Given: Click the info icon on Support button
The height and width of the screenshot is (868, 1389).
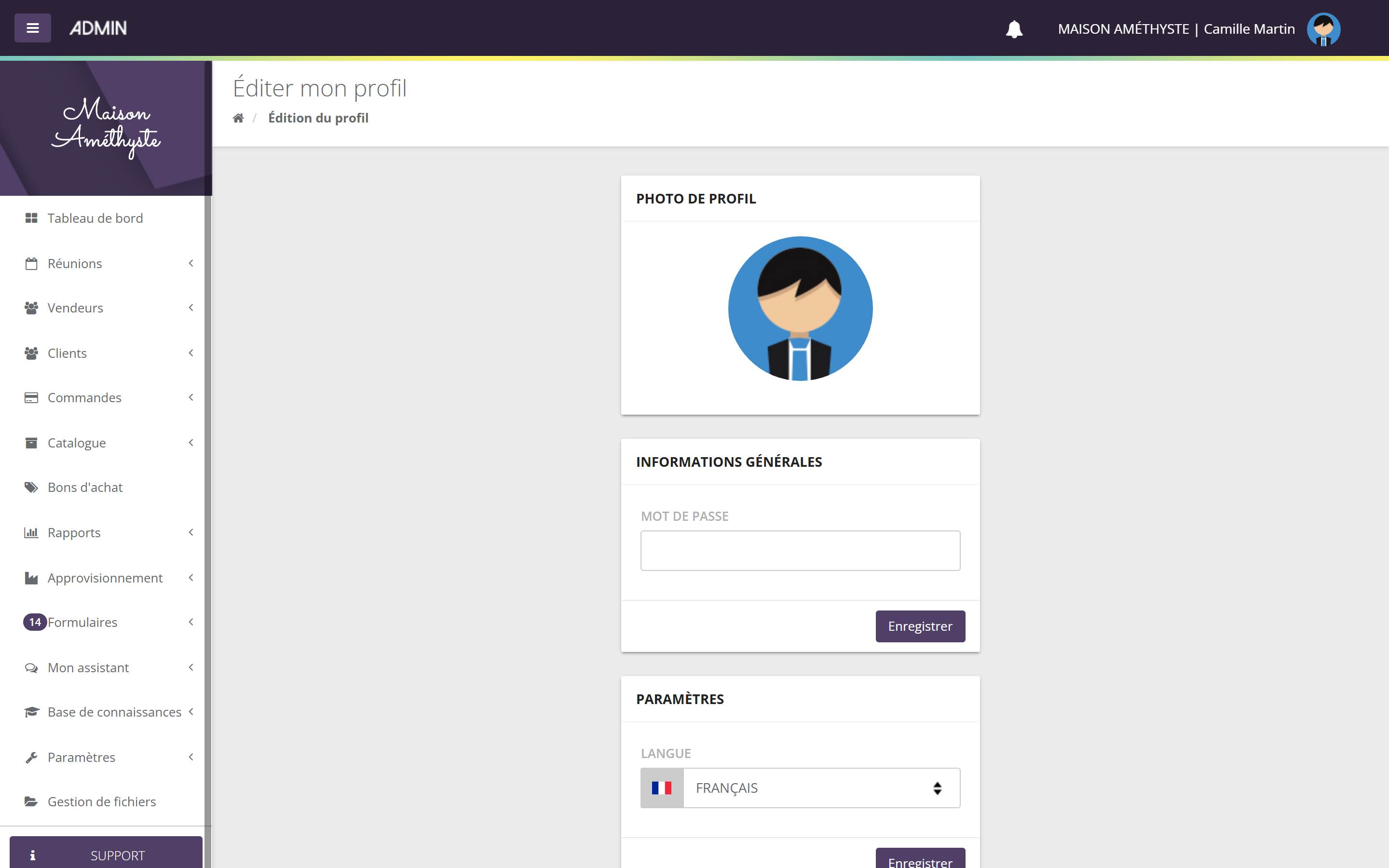Looking at the screenshot, I should point(33,855).
